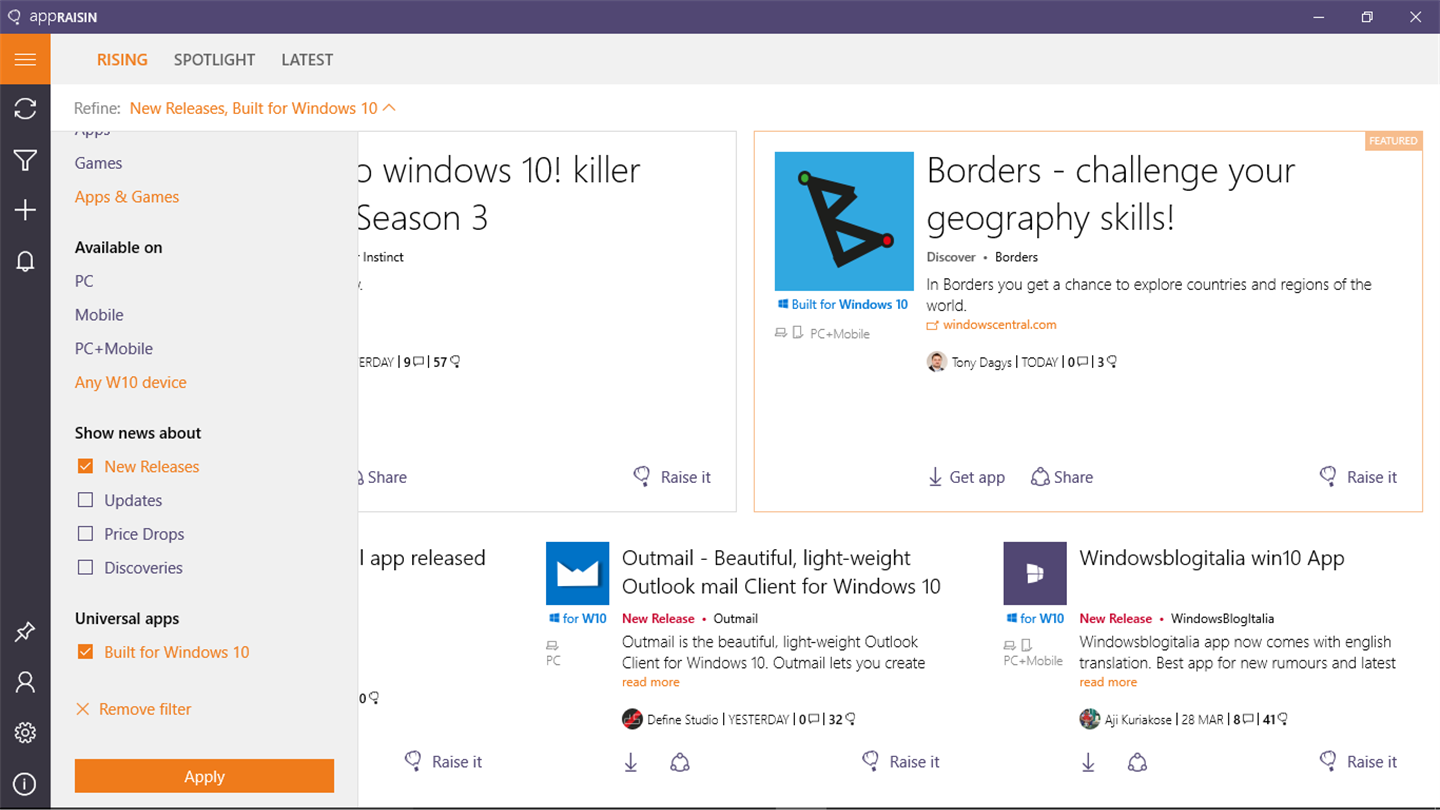The height and width of the screenshot is (810, 1440).
Task: Select PC under Available on
Action: coord(84,281)
